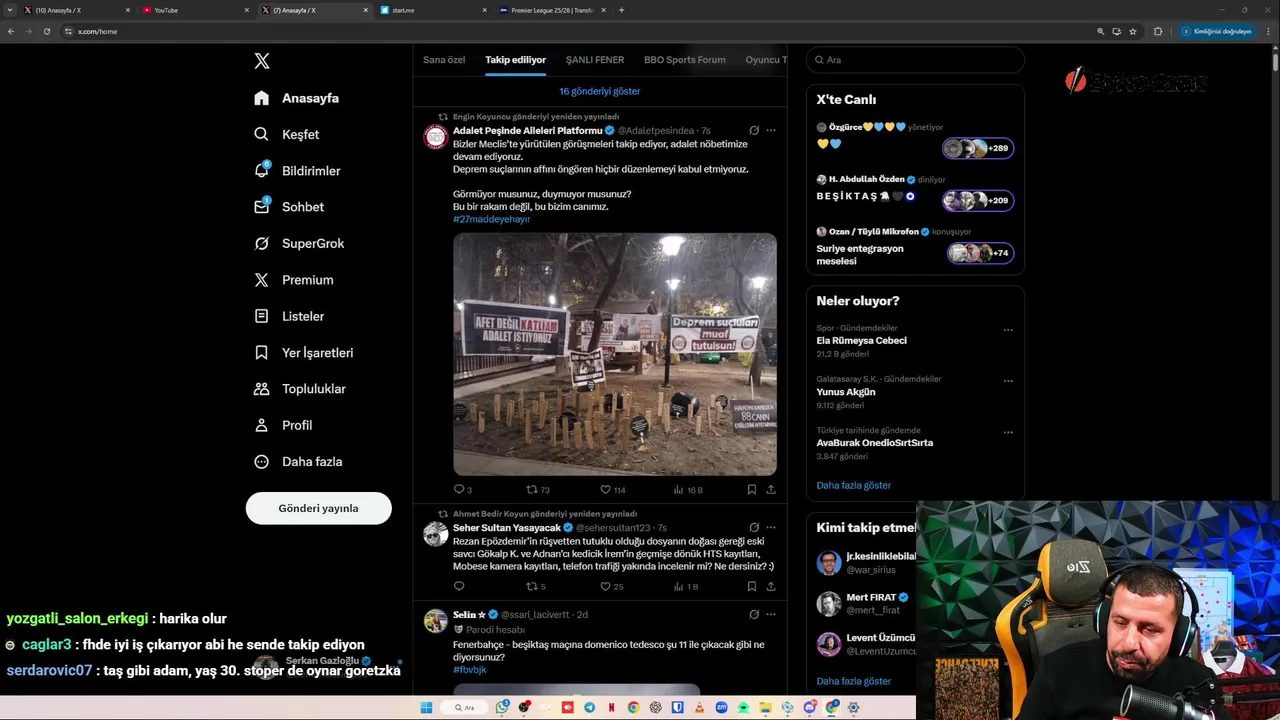Click #27maddeyehayır hashtag

[491, 219]
